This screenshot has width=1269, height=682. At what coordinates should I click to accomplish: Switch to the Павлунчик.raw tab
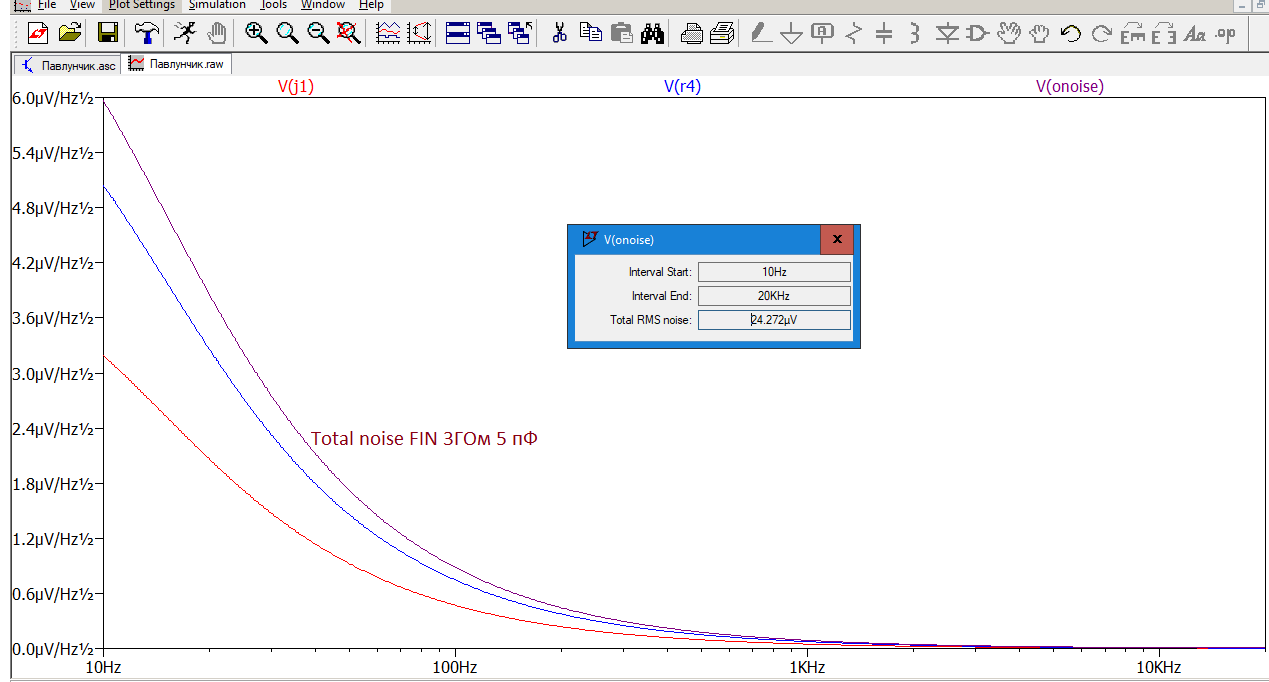click(177, 64)
